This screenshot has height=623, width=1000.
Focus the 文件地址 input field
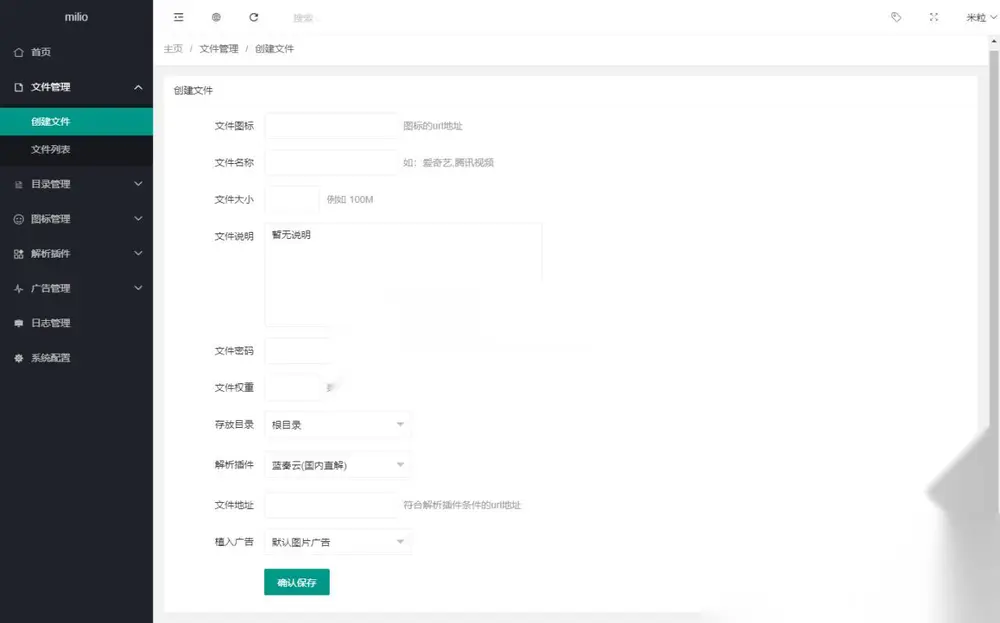click(x=331, y=505)
